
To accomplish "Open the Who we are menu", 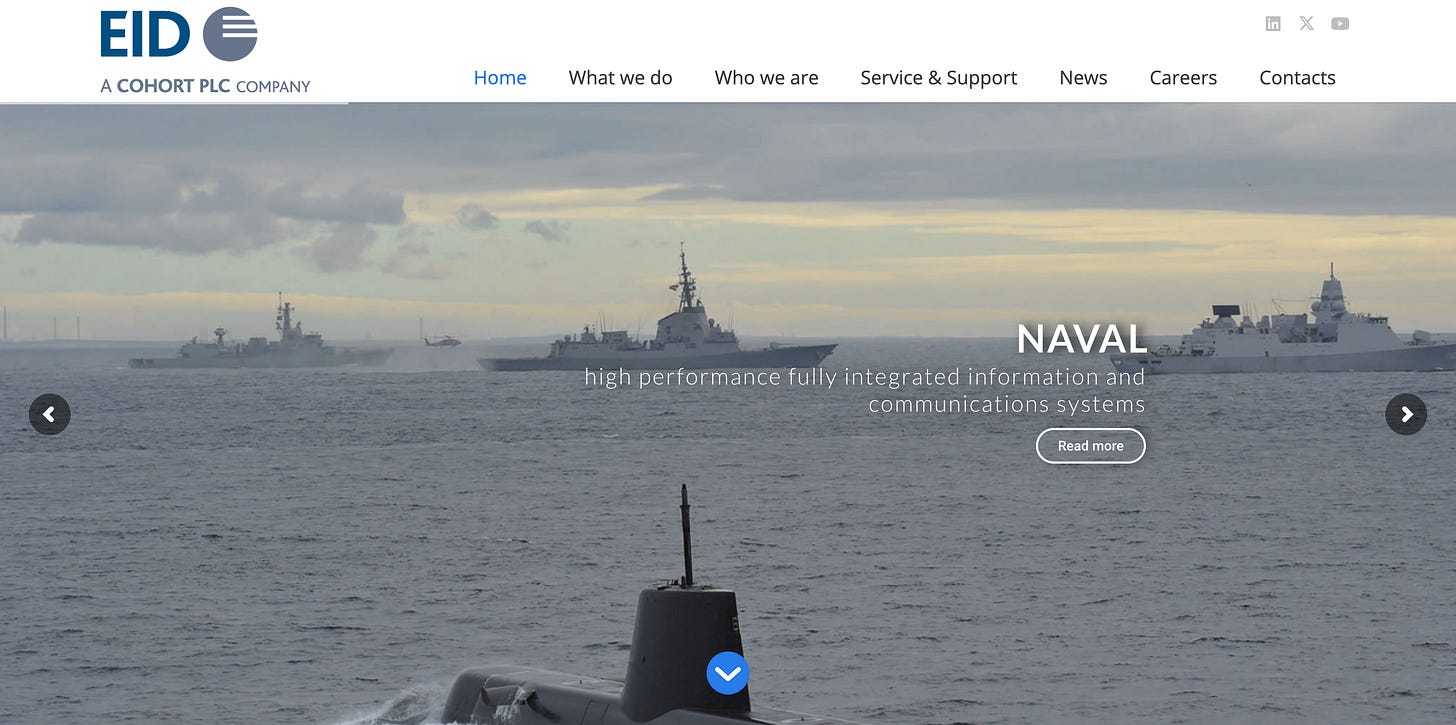I will (766, 78).
